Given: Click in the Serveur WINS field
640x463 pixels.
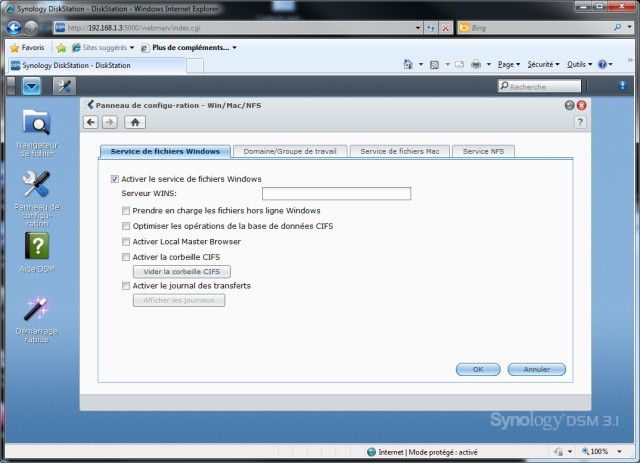Looking at the screenshot, I should pyautogui.click(x=336, y=194).
